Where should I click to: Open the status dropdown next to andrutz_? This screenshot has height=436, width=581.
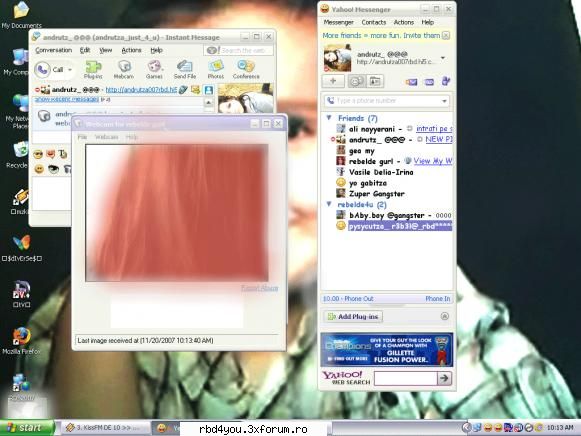pyautogui.click(x=443, y=58)
